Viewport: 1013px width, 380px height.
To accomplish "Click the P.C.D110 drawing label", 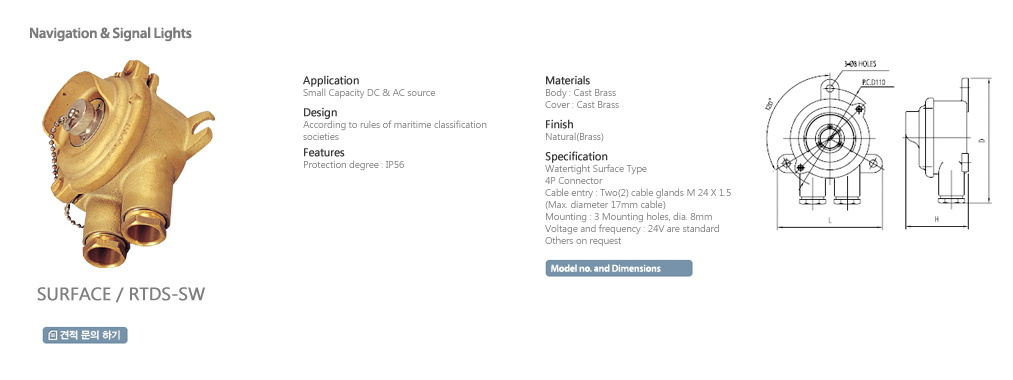I will tap(873, 82).
